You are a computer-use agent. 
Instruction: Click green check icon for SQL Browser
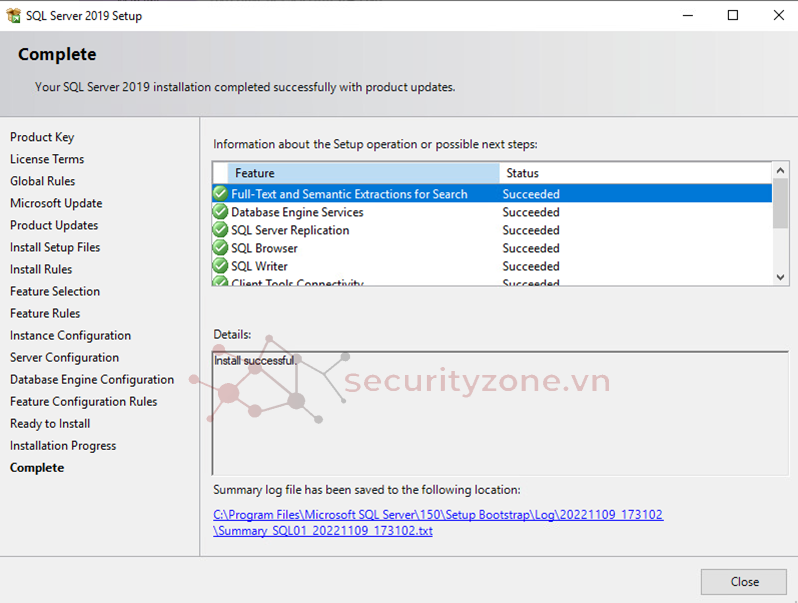[220, 248]
